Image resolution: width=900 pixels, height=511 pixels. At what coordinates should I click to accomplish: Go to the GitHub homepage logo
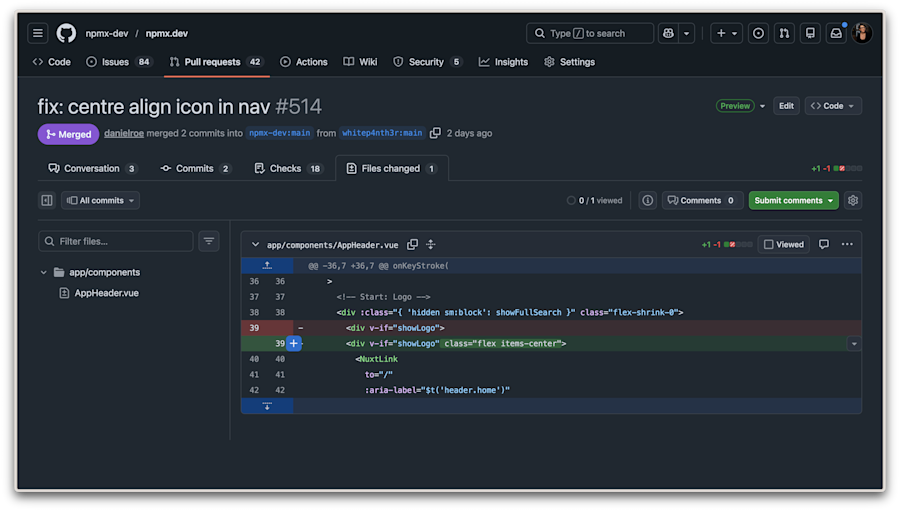pyautogui.click(x=66, y=33)
